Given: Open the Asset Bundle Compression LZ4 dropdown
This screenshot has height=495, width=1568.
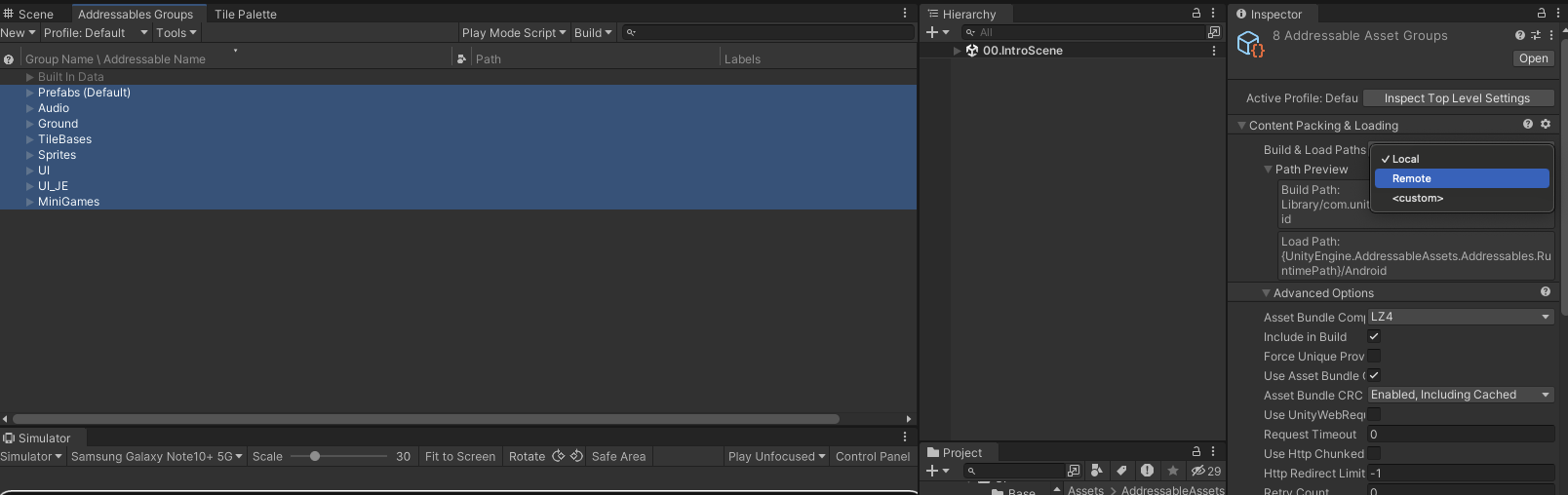Looking at the screenshot, I should (x=1460, y=317).
